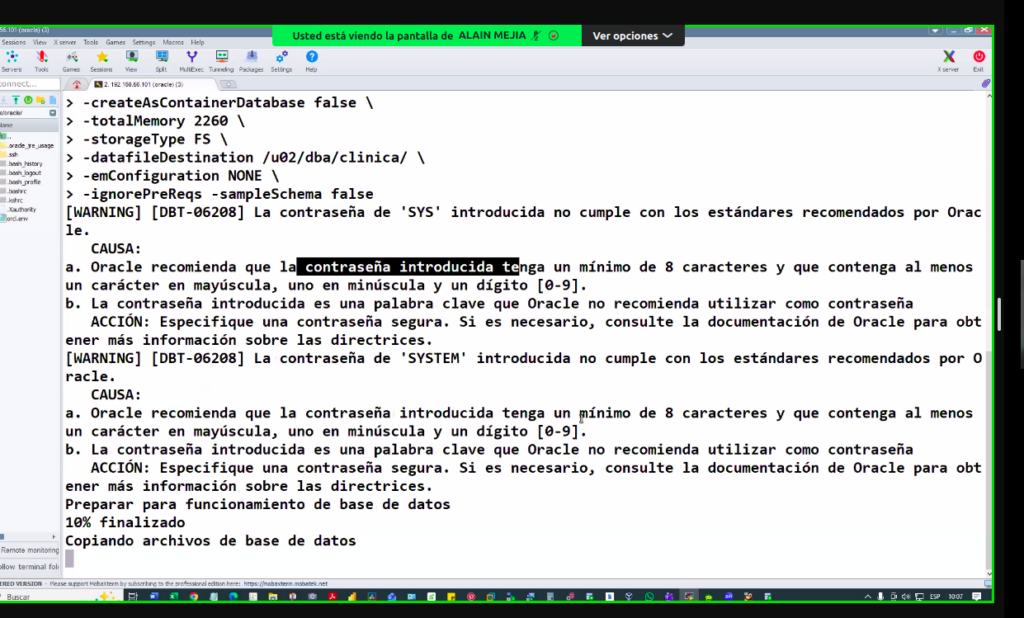The height and width of the screenshot is (618, 1024).
Task: Click the X server icon
Action: (x=948, y=60)
